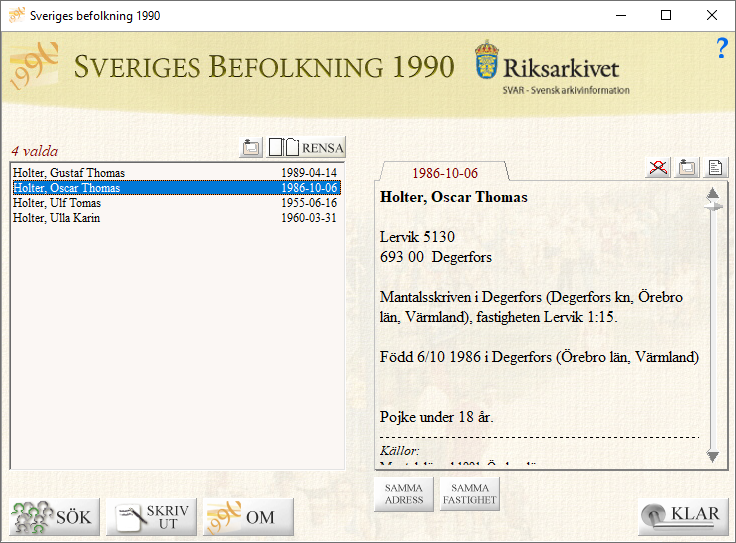
Task: Remove person using red crossed-out icon
Action: 658,168
